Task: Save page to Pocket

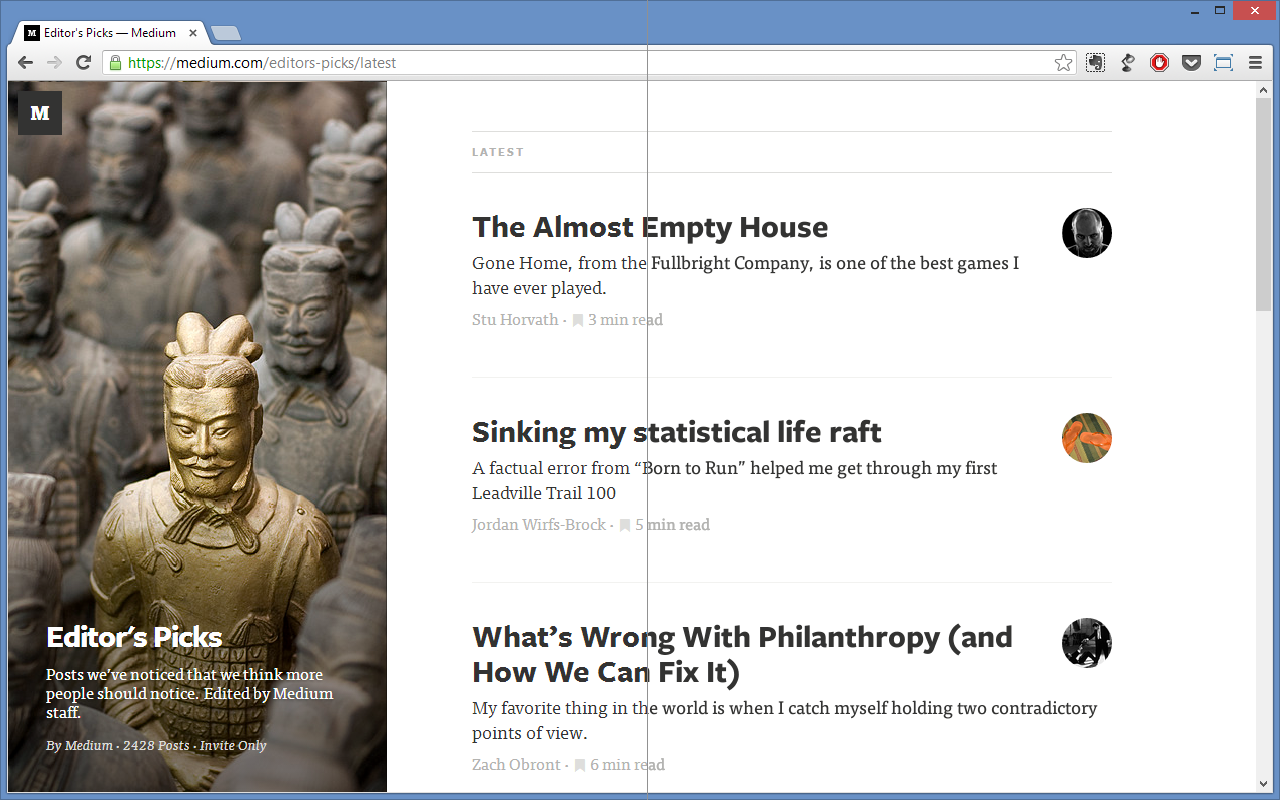Action: 1191,63
